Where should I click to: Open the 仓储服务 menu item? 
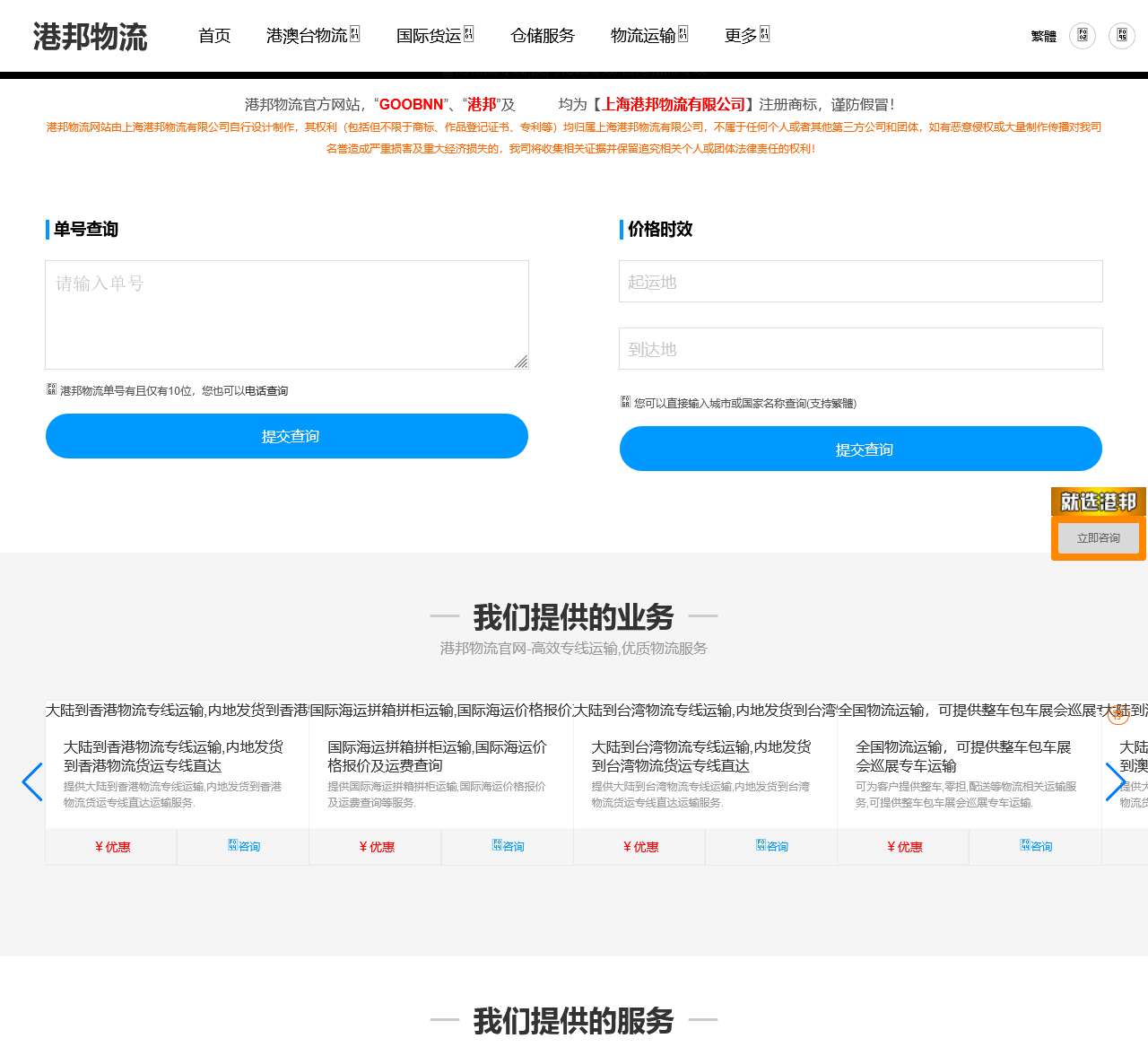[543, 36]
